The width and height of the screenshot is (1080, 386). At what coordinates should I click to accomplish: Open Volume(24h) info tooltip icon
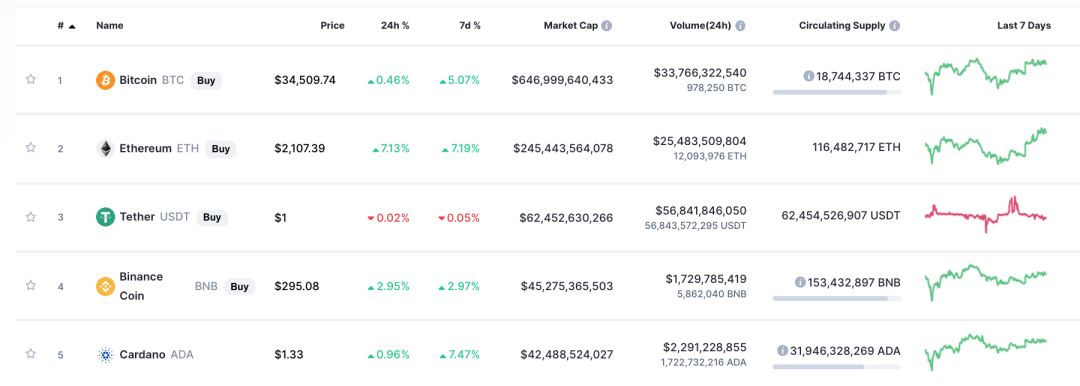click(x=740, y=26)
